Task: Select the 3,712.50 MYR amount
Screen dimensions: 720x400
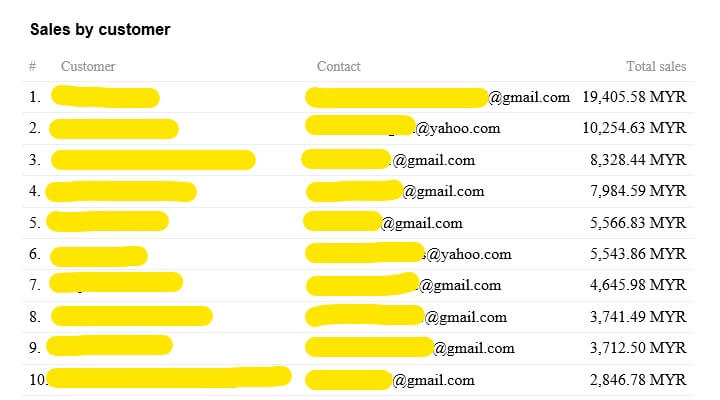Action: tap(638, 349)
